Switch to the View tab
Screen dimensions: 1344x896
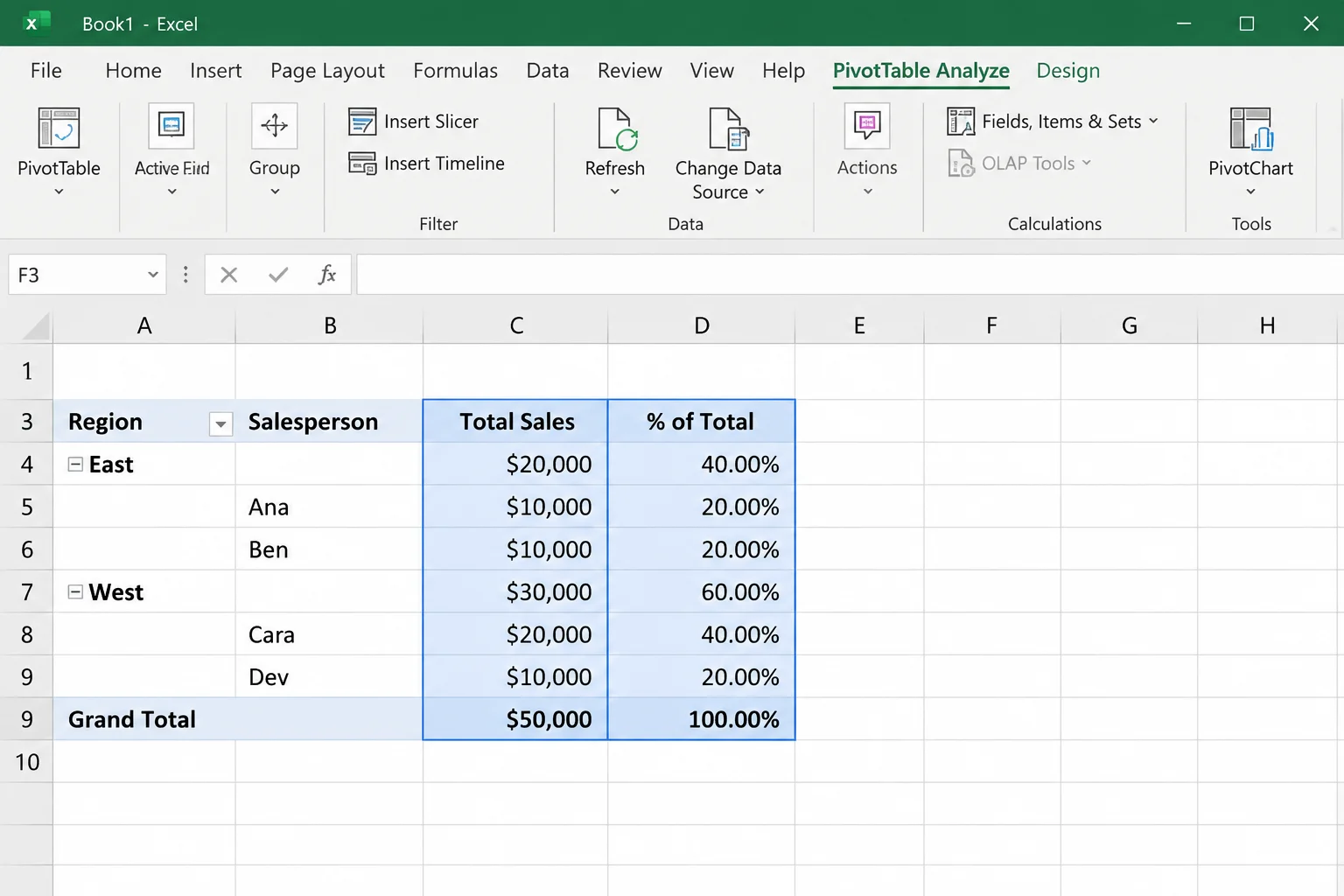coord(711,71)
